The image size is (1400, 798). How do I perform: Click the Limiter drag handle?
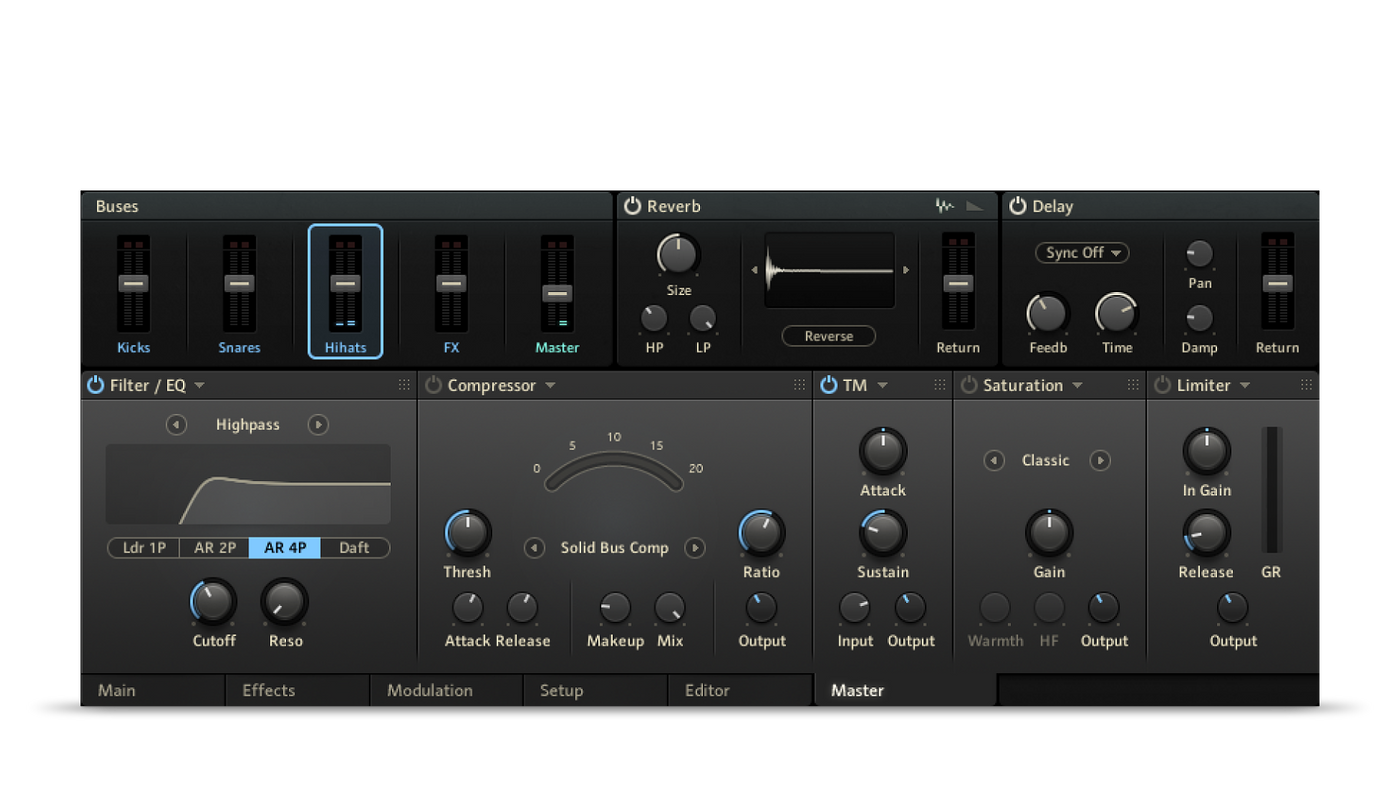coord(1306,385)
